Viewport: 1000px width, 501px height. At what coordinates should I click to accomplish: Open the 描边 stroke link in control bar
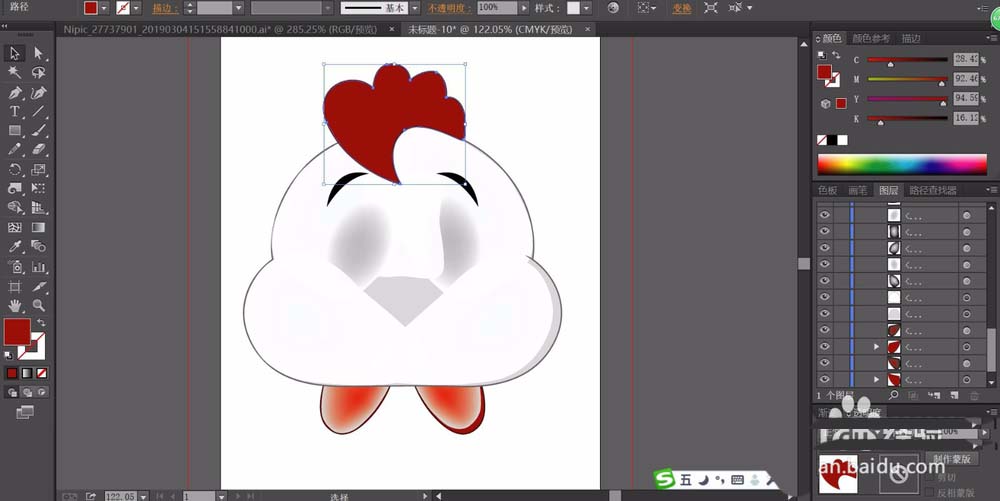pyautogui.click(x=165, y=8)
